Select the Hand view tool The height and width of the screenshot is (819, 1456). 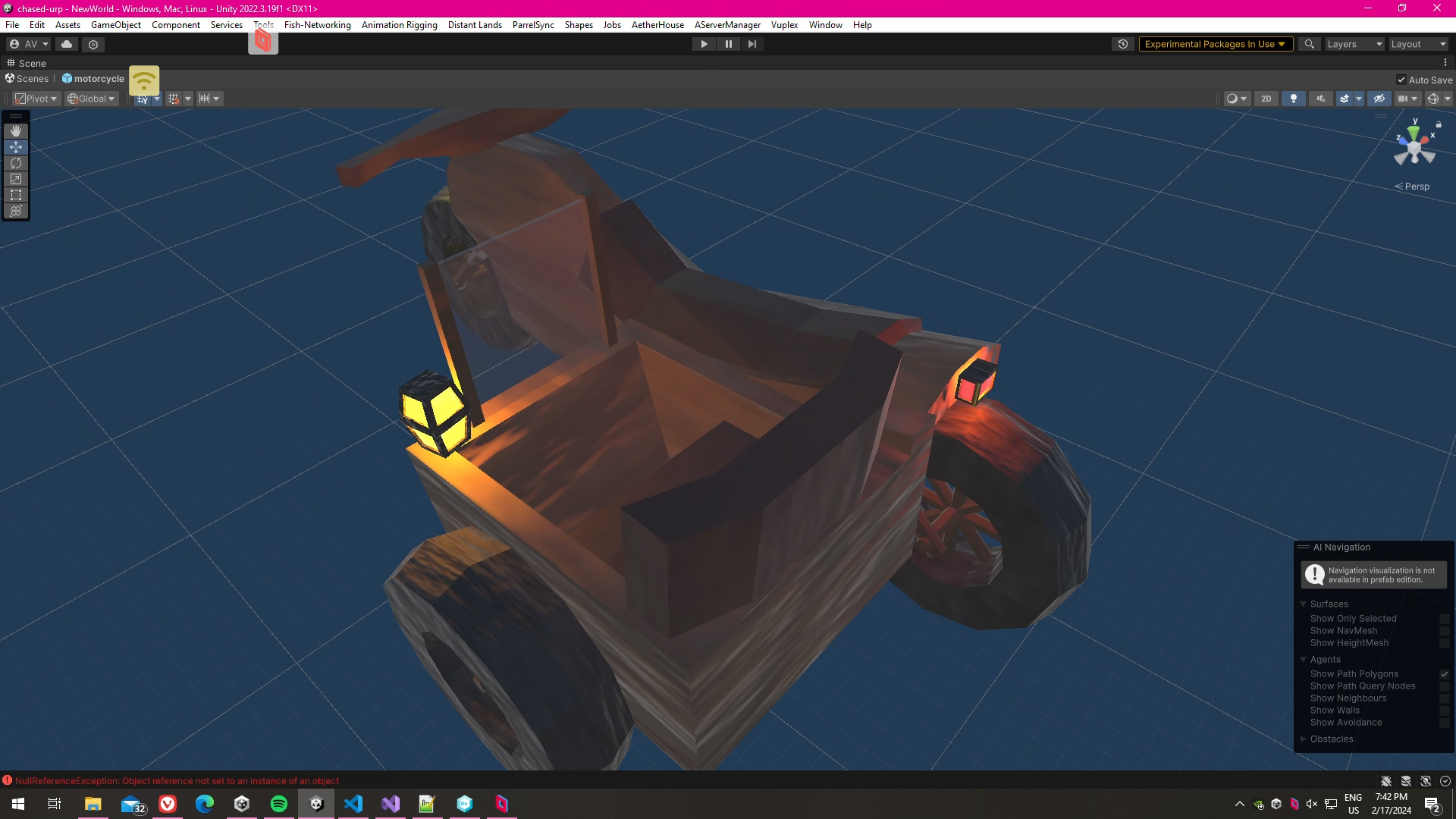point(16,131)
